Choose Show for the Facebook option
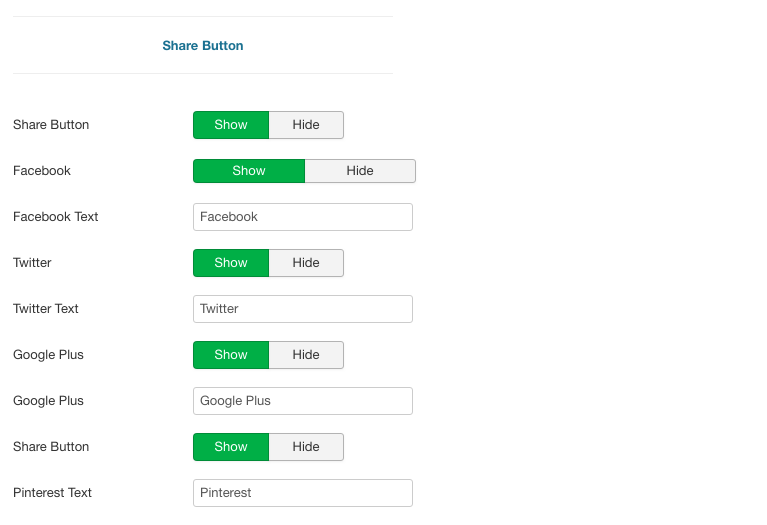767x525 pixels. pyautogui.click(x=249, y=171)
